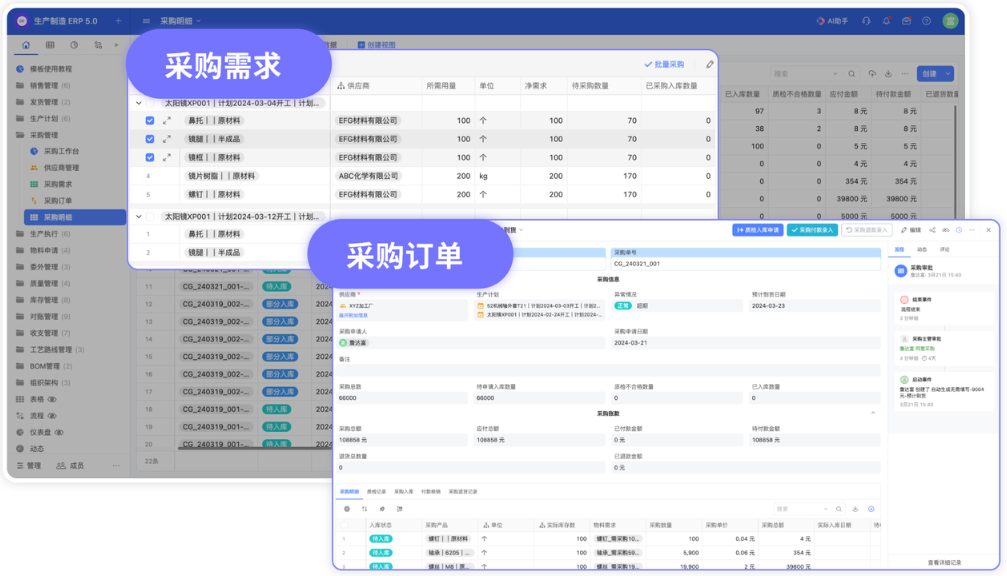
Task: Toggle the eye icon beside 流程
Action: coord(53,416)
